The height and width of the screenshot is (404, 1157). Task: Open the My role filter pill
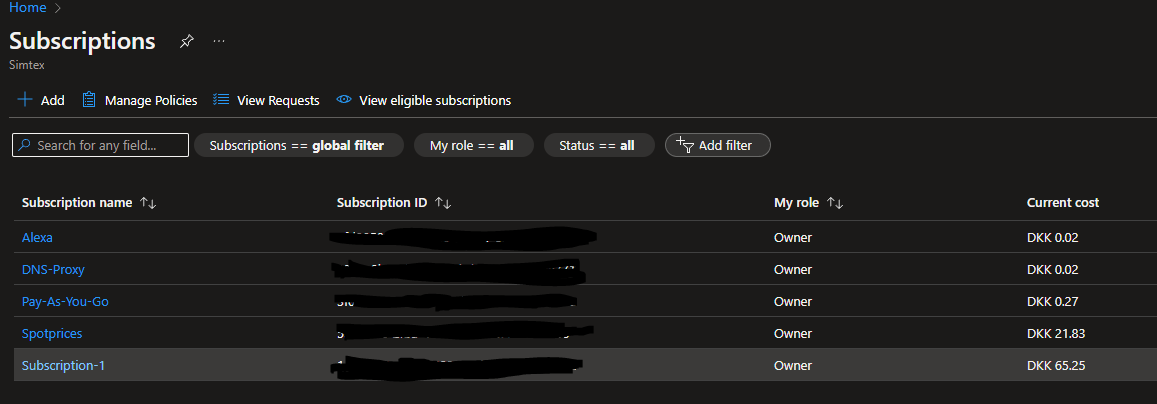coord(473,145)
